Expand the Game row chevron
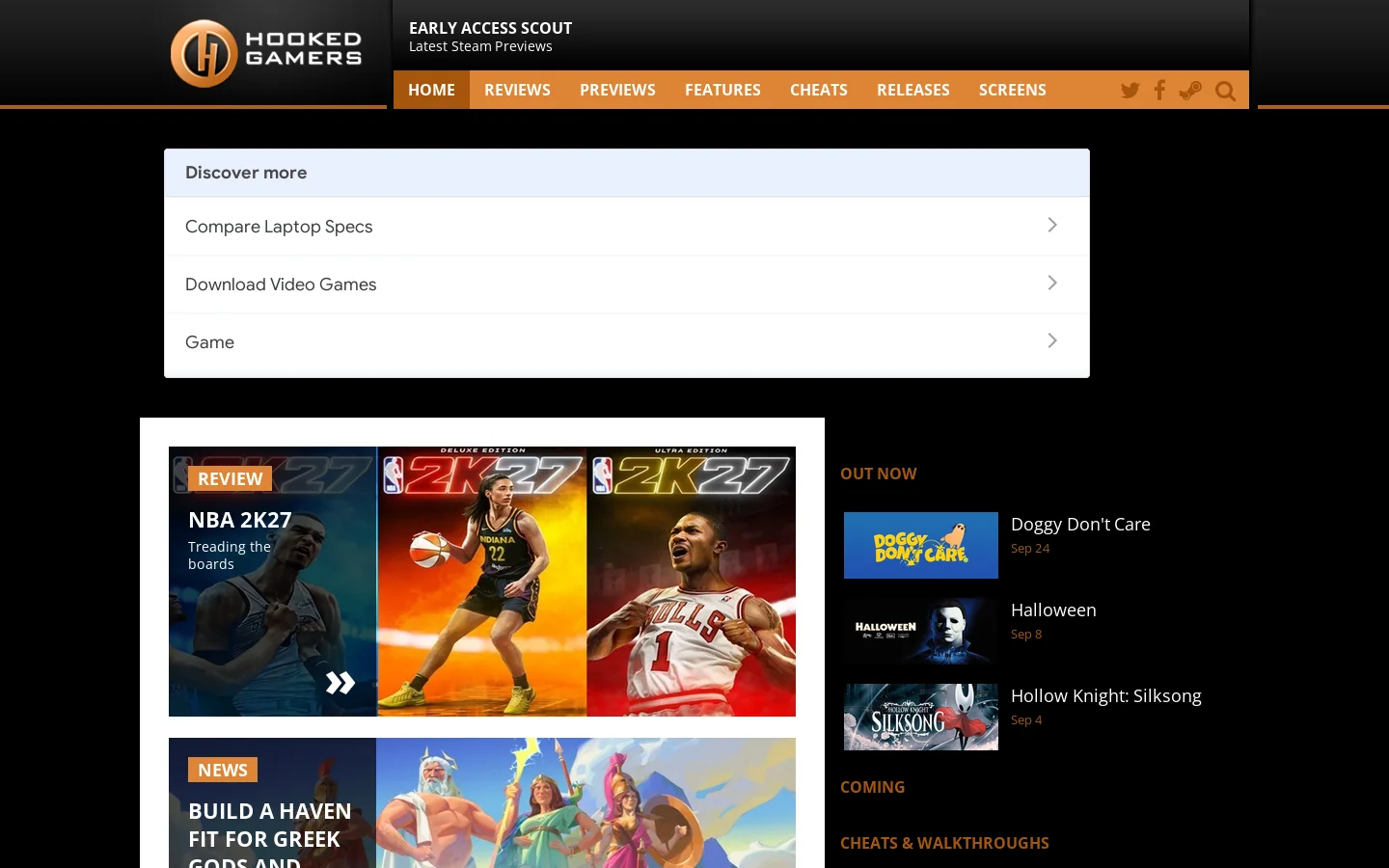Screen dimensions: 1389x868 pyautogui.click(x=1052, y=340)
